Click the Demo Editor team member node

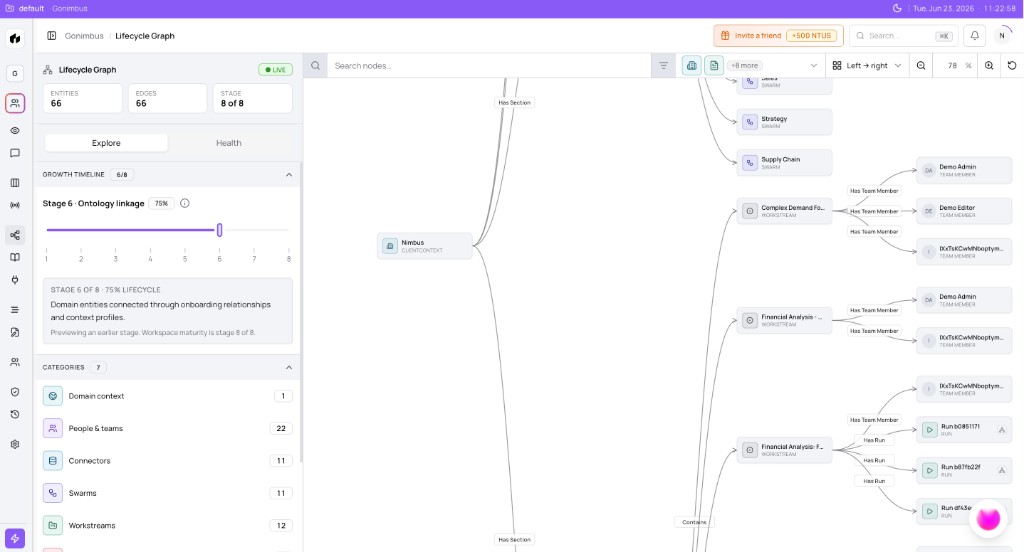pos(964,211)
